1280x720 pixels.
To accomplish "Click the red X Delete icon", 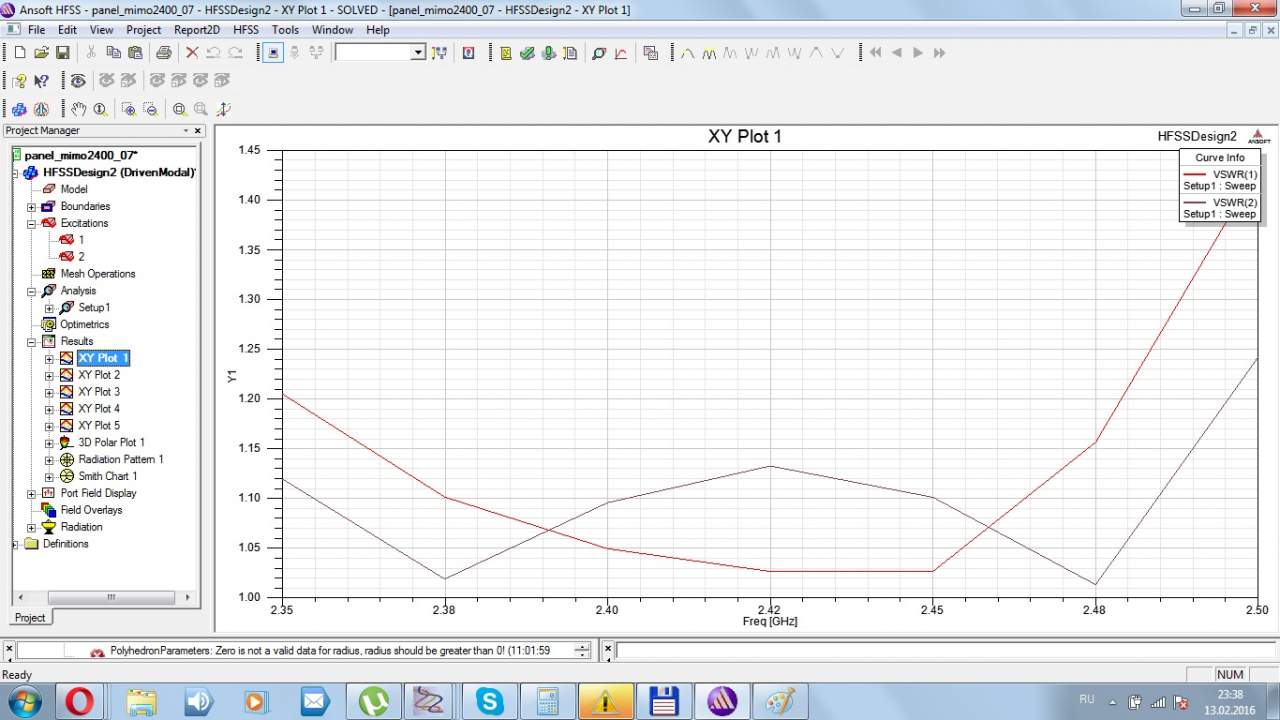I will pos(192,53).
